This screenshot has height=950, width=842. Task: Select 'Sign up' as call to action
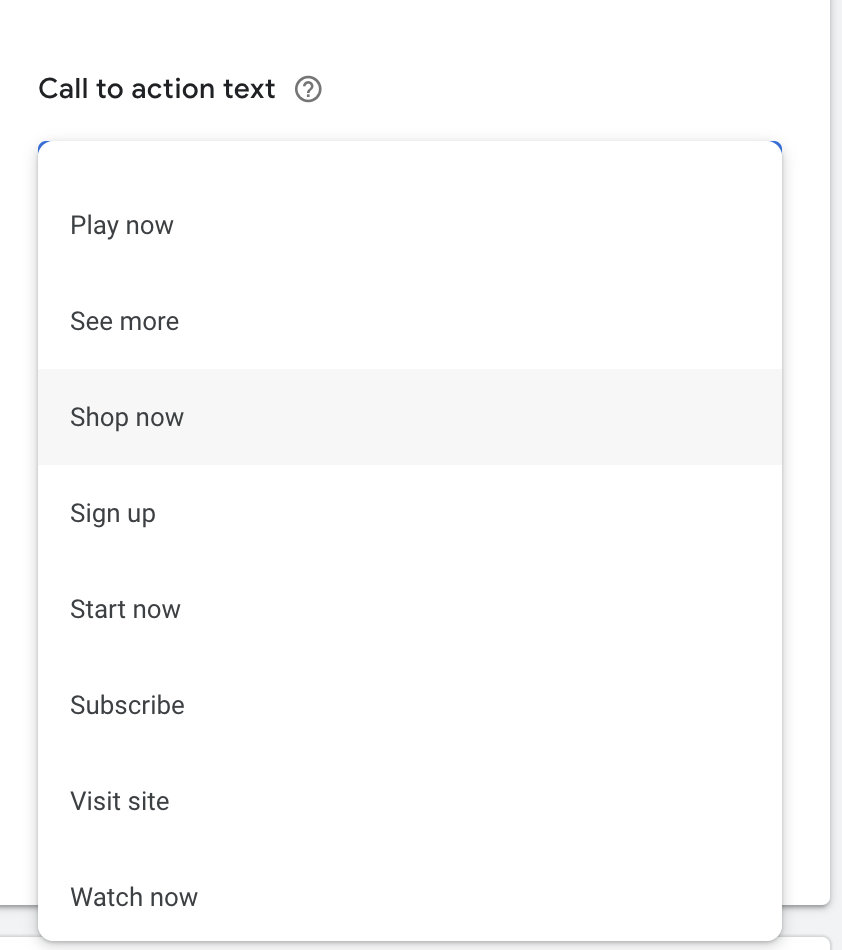113,513
